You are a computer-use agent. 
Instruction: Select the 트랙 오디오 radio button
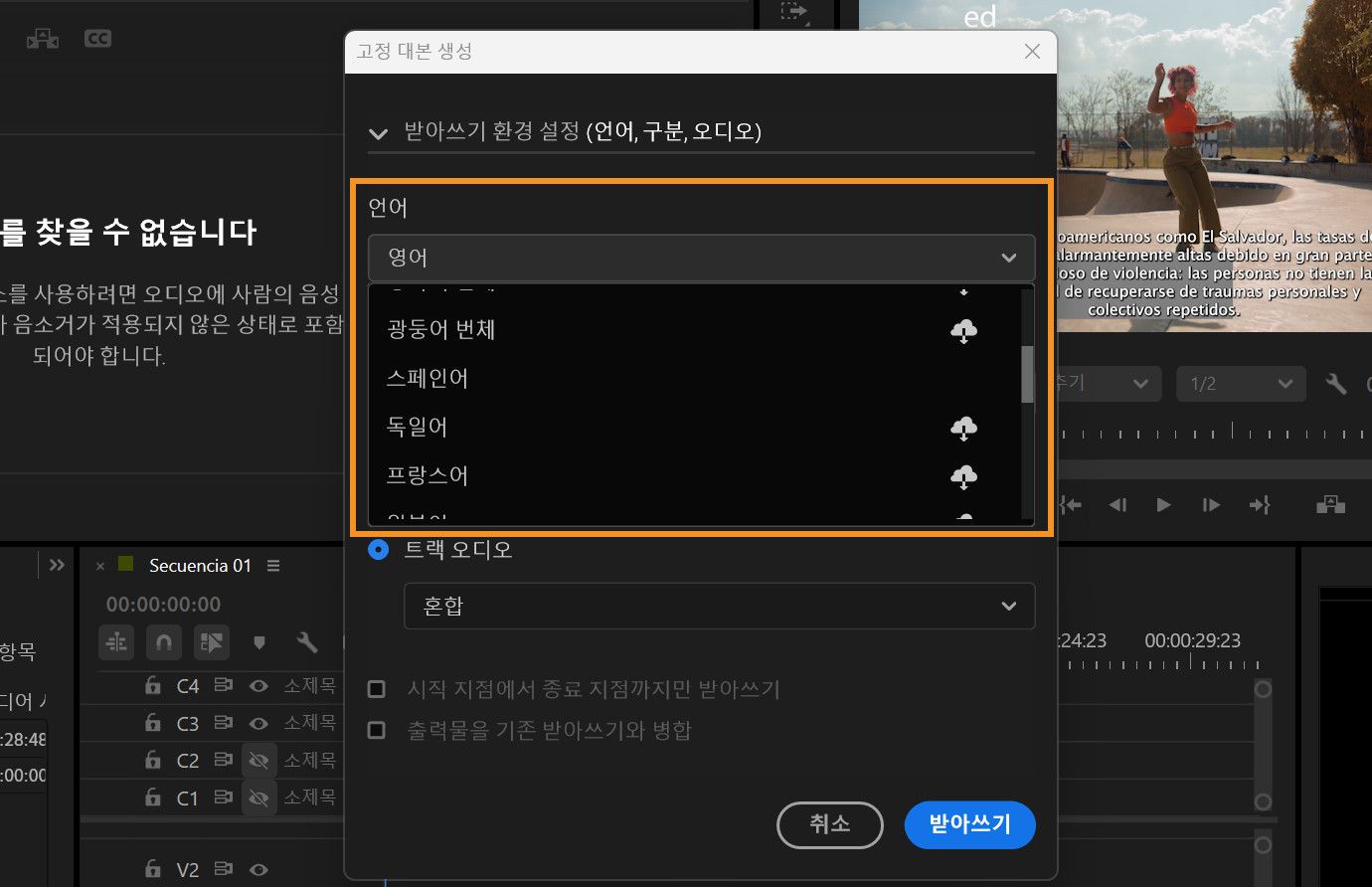[x=378, y=549]
